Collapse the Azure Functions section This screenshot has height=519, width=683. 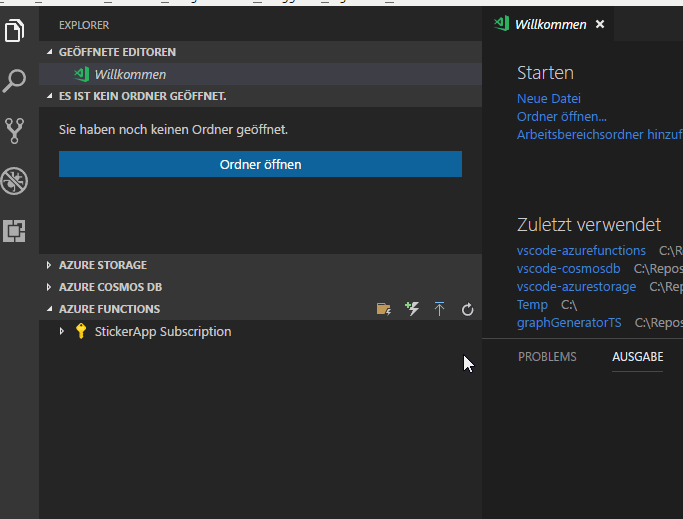coord(49,309)
